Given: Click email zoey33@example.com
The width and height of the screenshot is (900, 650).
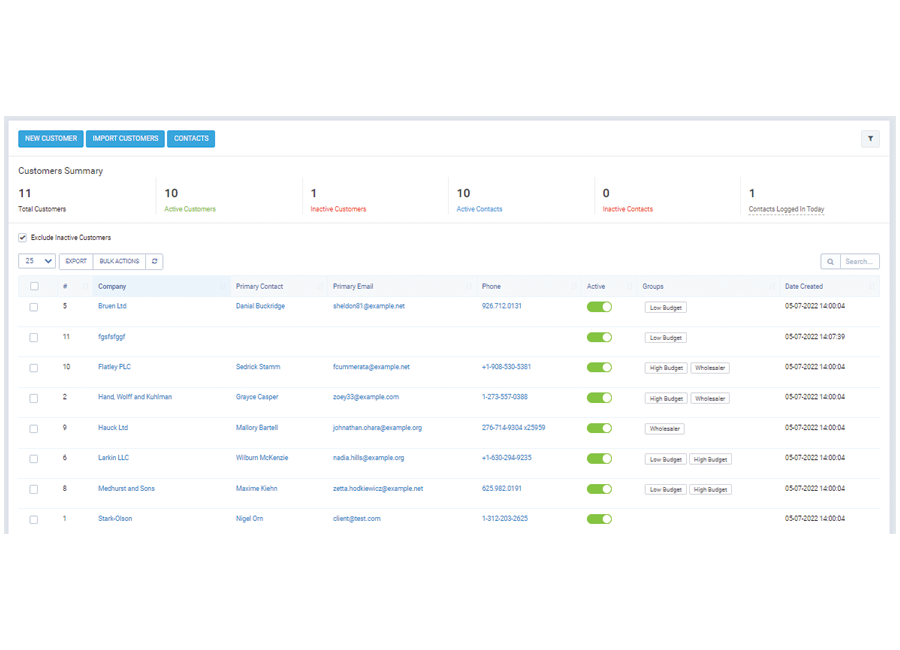Looking at the screenshot, I should tap(366, 397).
